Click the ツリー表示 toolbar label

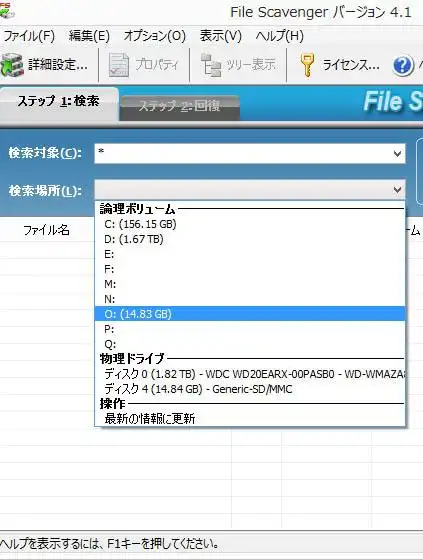251,65
